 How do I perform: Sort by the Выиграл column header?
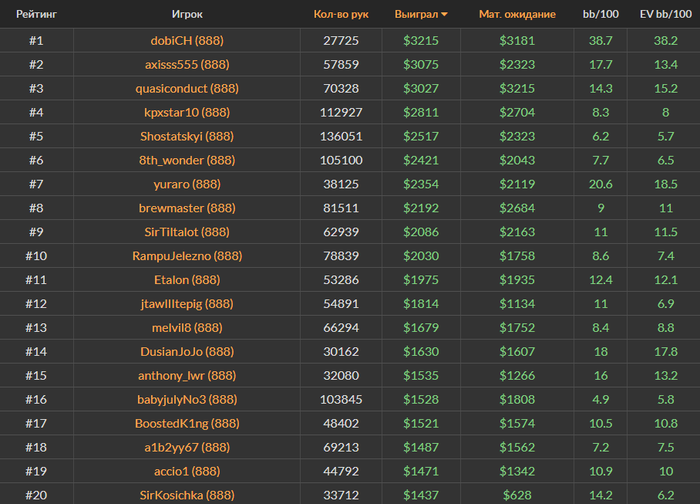(421, 14)
